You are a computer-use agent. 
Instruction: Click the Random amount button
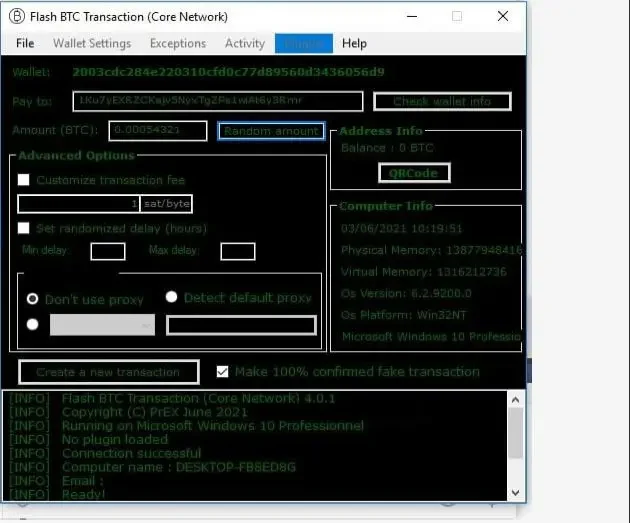(x=271, y=131)
